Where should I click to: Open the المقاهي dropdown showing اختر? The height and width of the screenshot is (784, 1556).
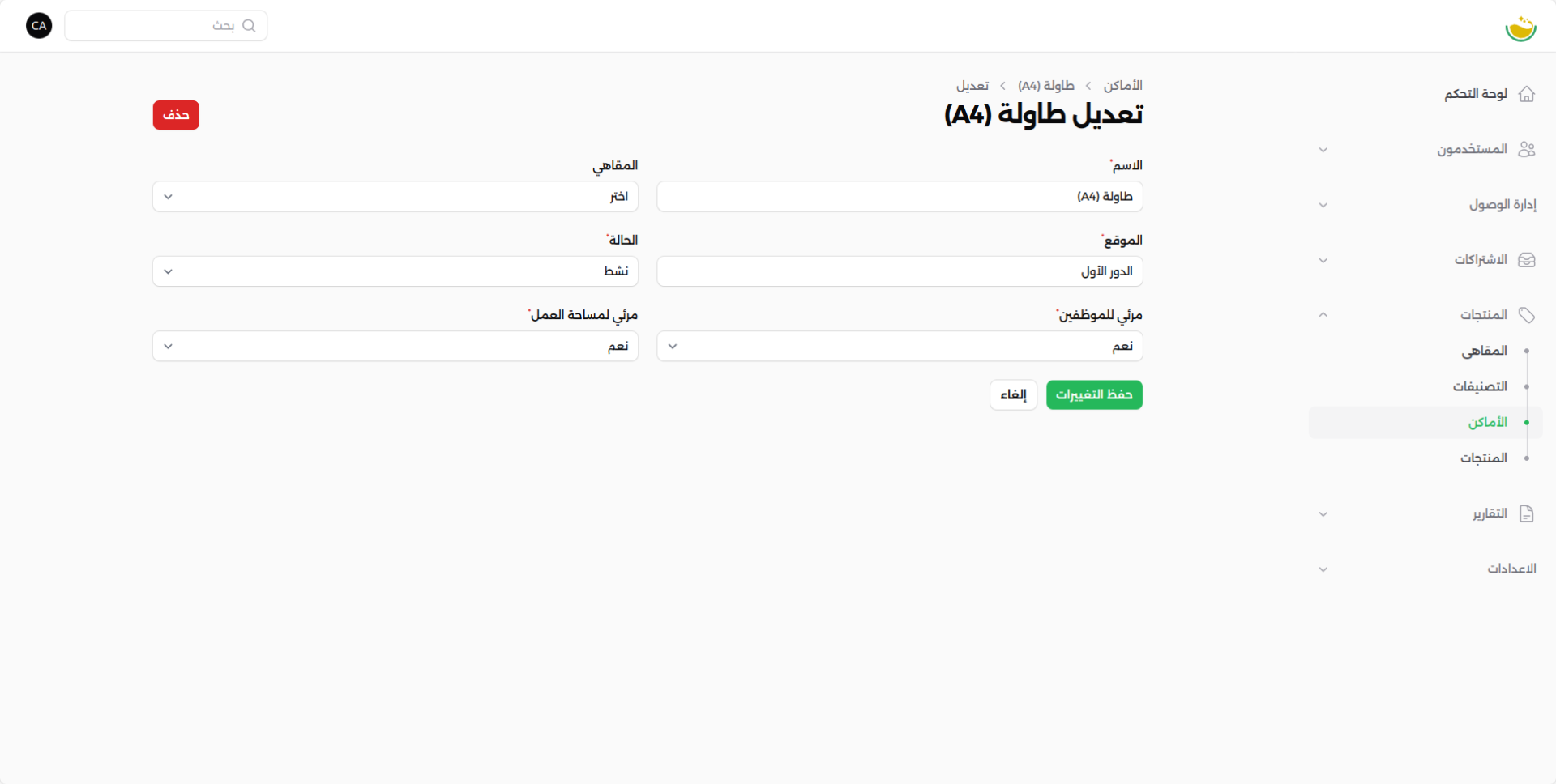tap(395, 197)
